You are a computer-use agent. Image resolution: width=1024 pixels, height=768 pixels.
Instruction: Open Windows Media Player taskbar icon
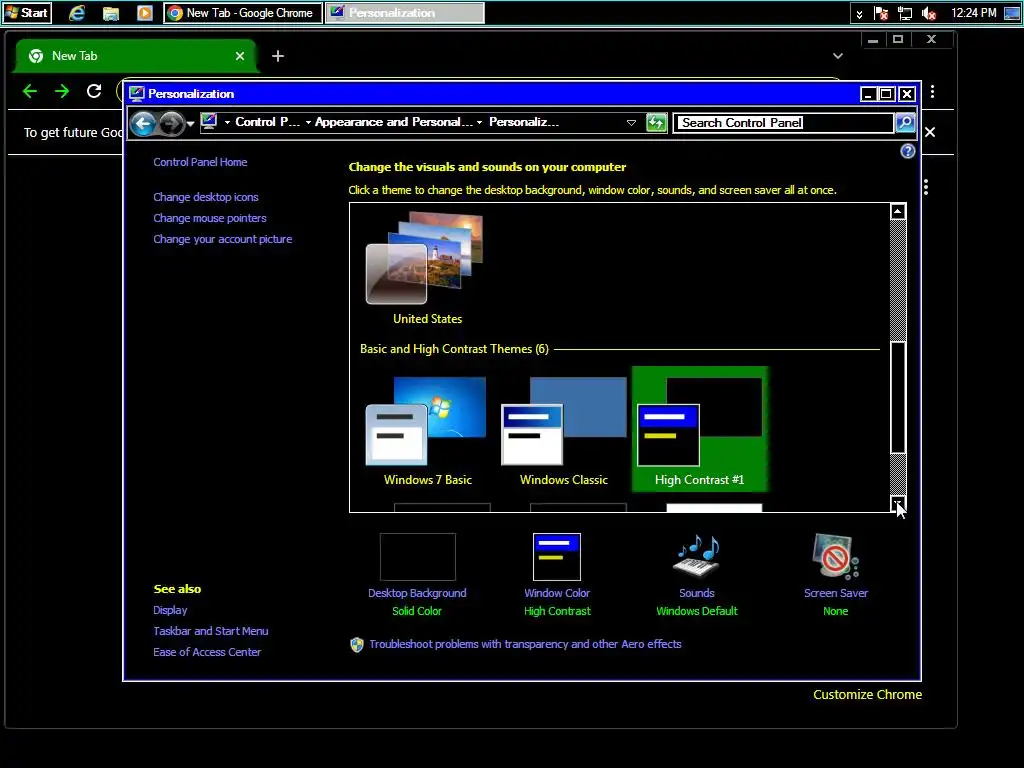coord(145,12)
